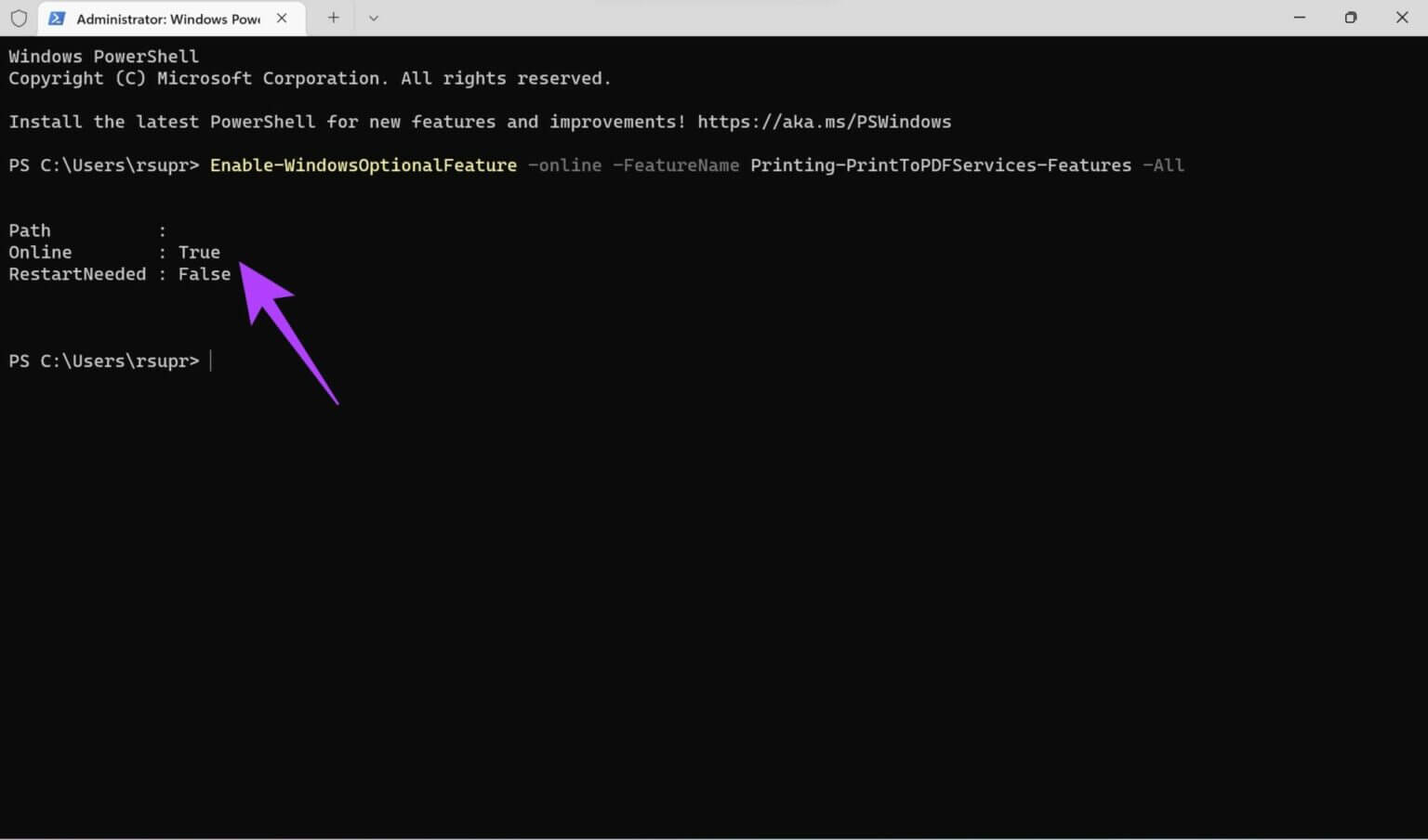Minimize the terminal window
1428x840 pixels.
[1300, 18]
